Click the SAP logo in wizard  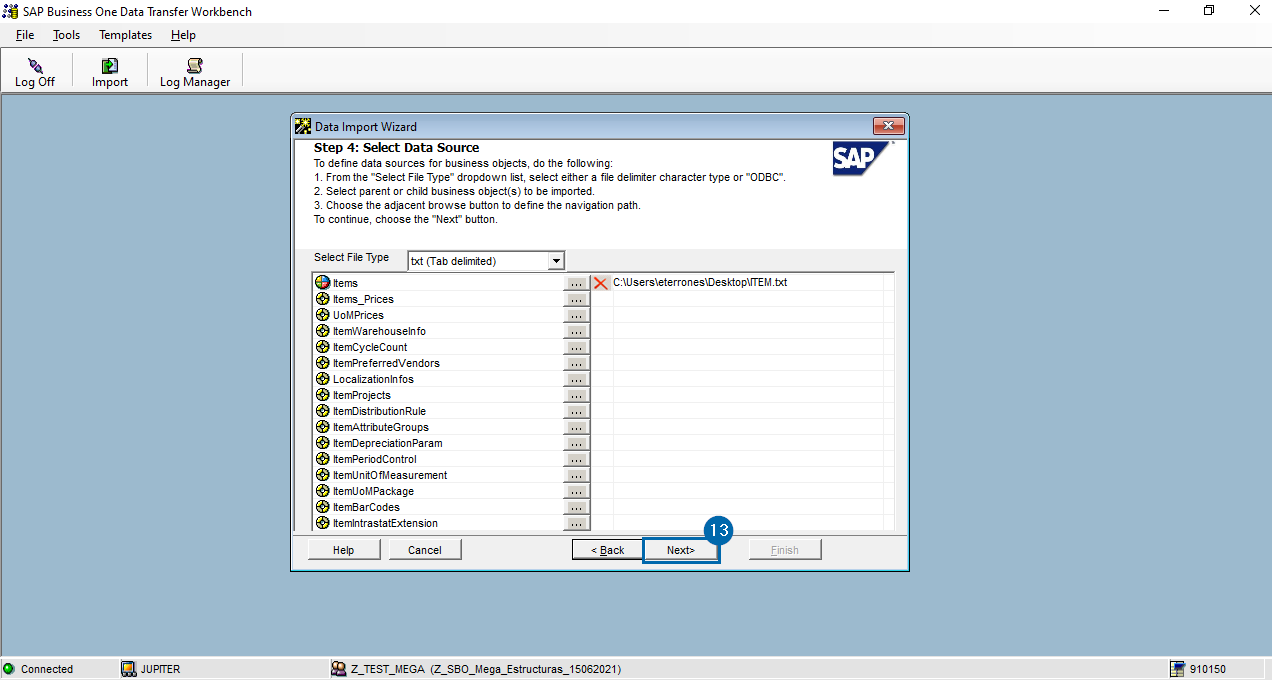(x=862, y=158)
